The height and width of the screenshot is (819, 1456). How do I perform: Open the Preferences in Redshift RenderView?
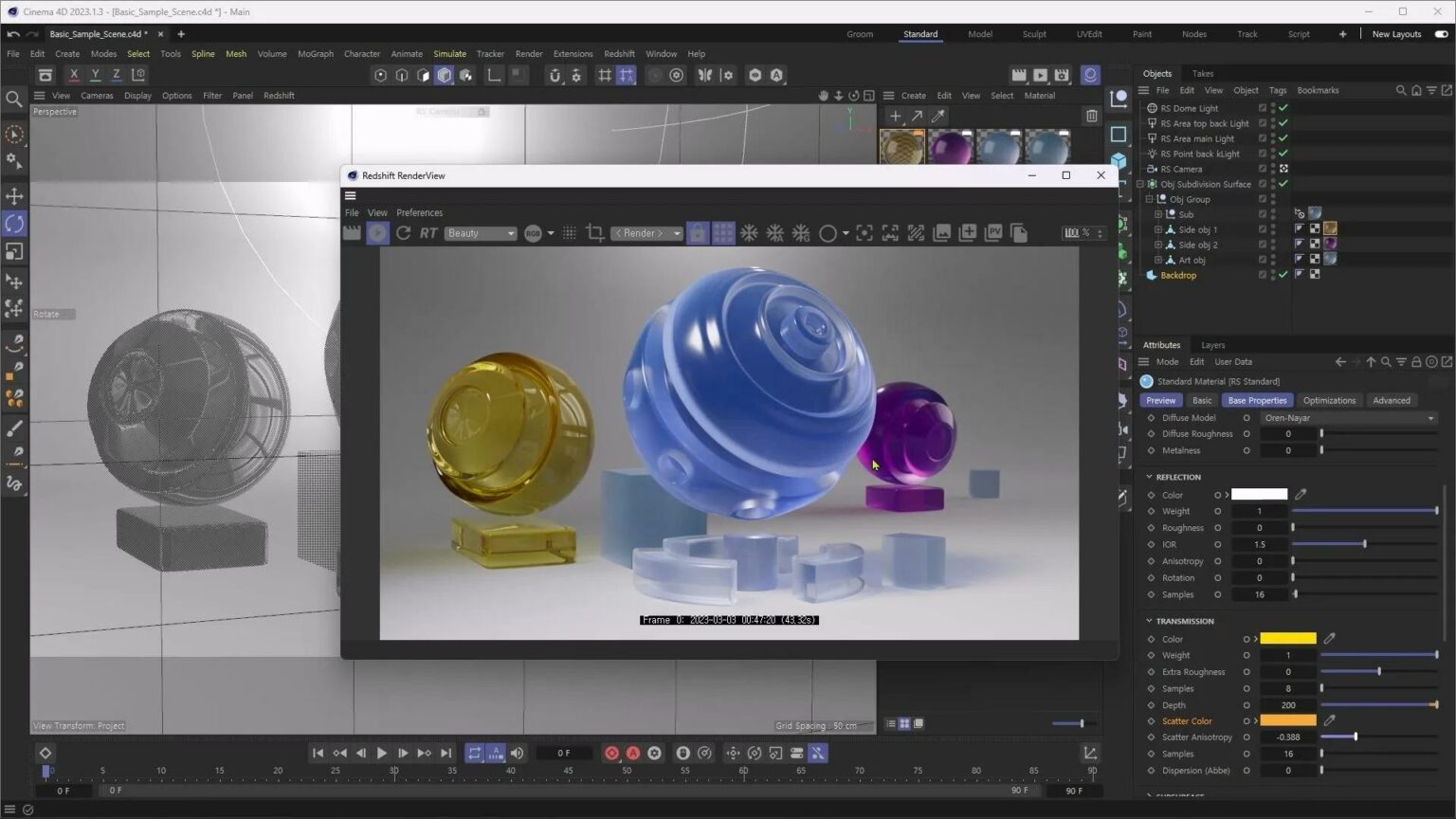click(x=419, y=212)
